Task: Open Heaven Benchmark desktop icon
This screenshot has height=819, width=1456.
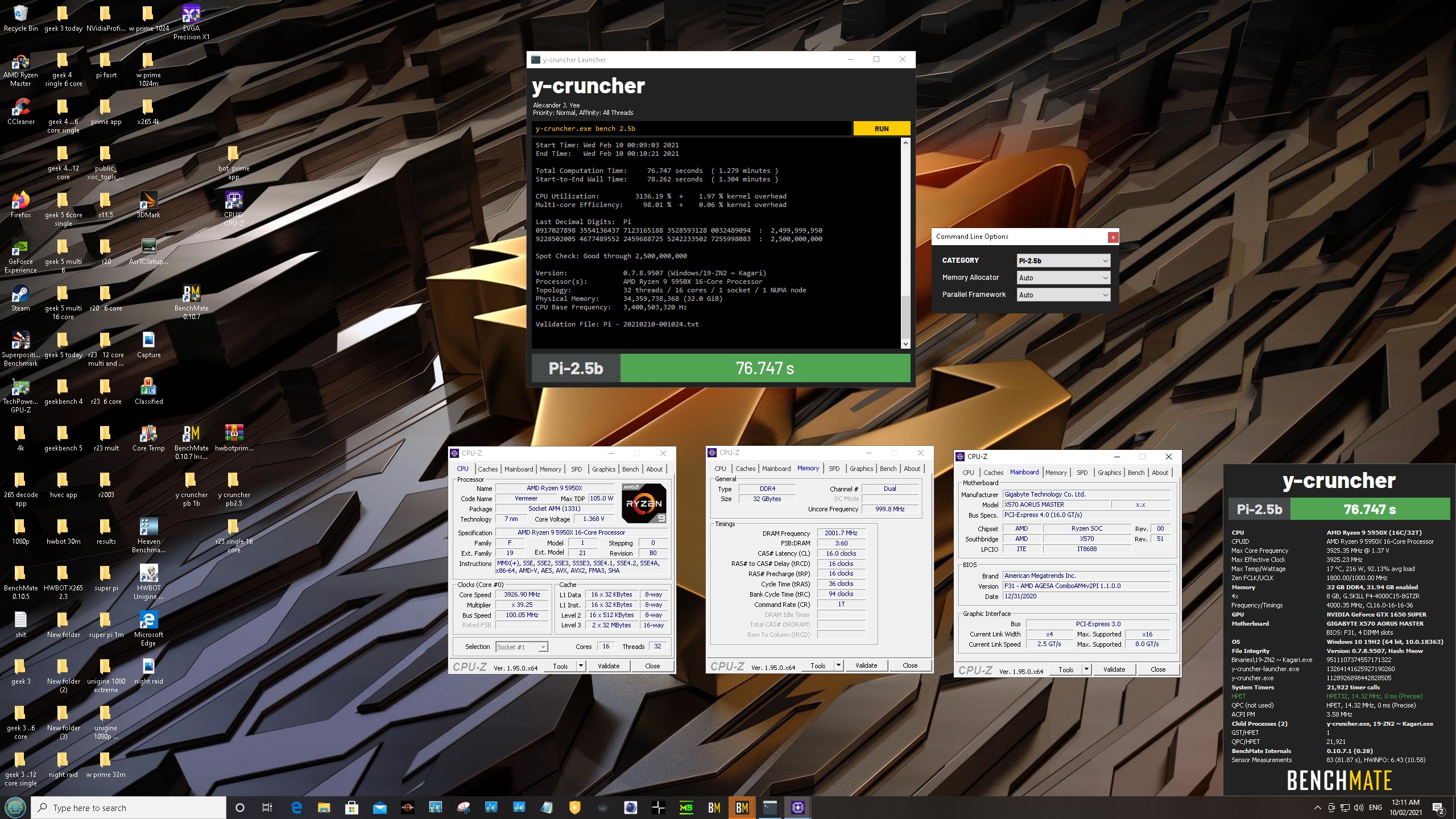Action: pyautogui.click(x=148, y=535)
